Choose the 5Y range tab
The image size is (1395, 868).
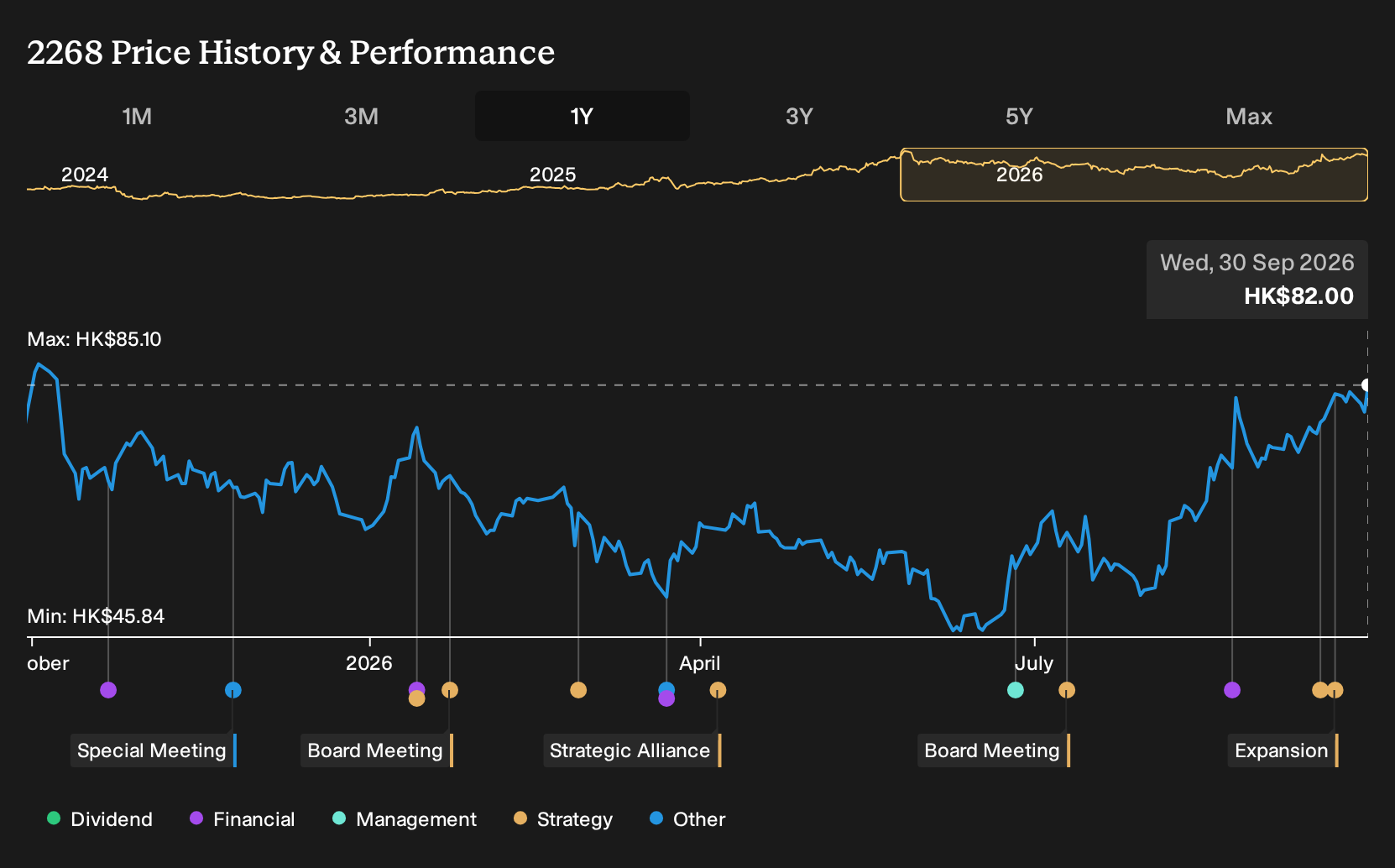click(1019, 116)
